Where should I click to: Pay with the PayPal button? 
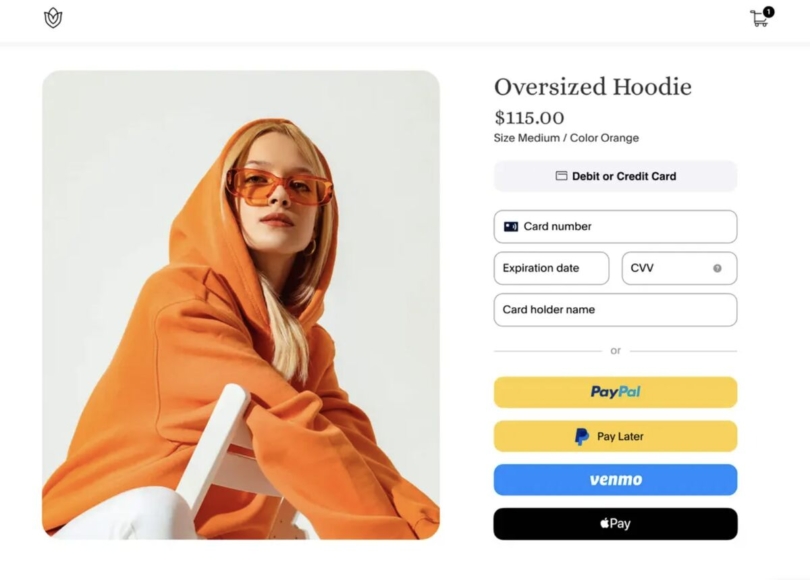pyautogui.click(x=615, y=392)
